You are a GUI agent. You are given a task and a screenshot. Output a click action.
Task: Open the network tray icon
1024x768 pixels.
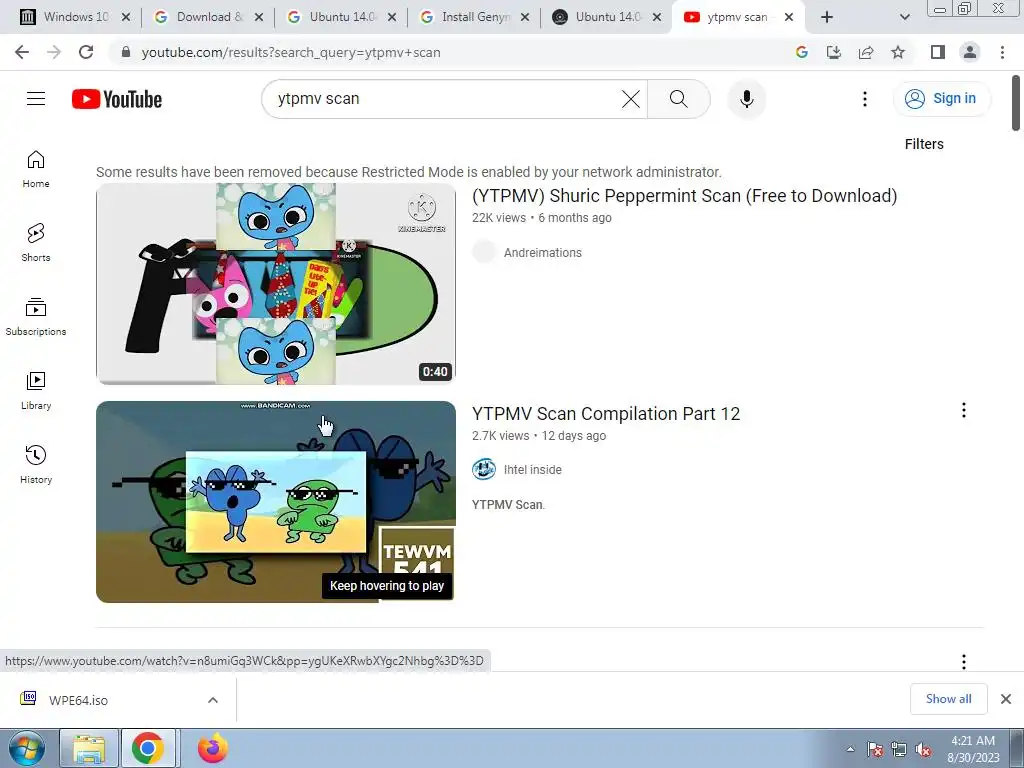tap(899, 749)
